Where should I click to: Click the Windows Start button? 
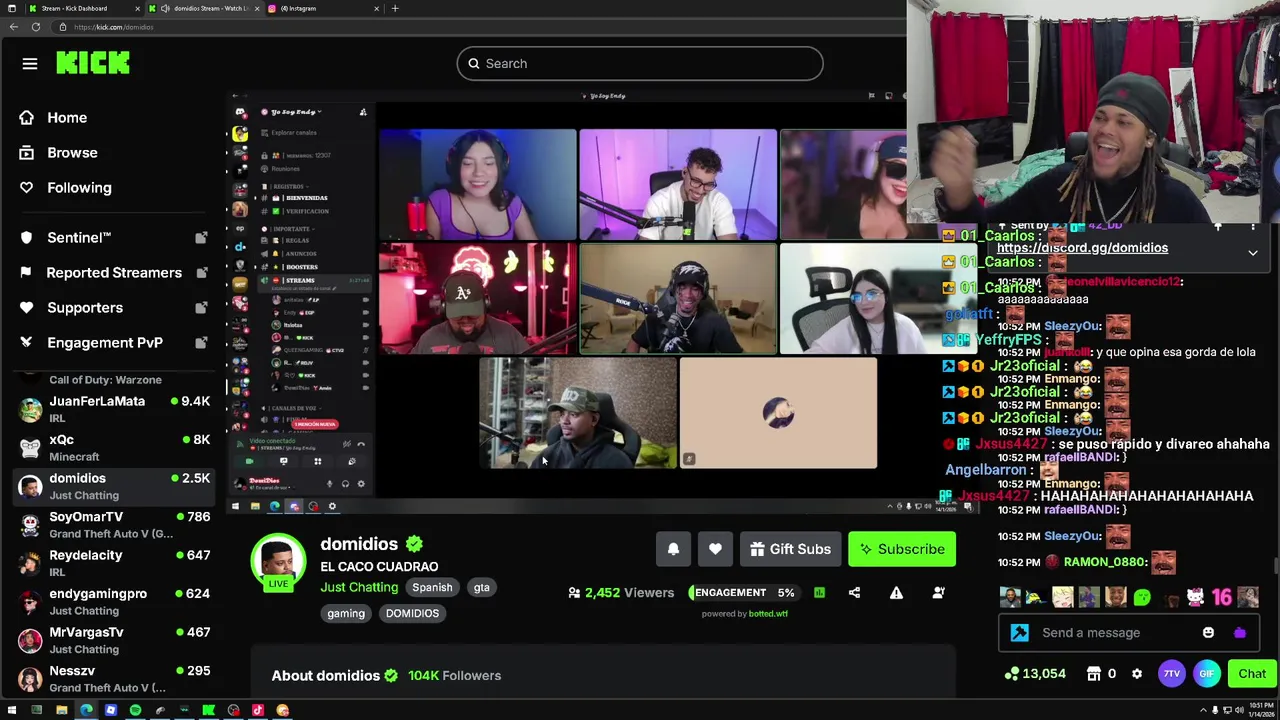click(11, 710)
